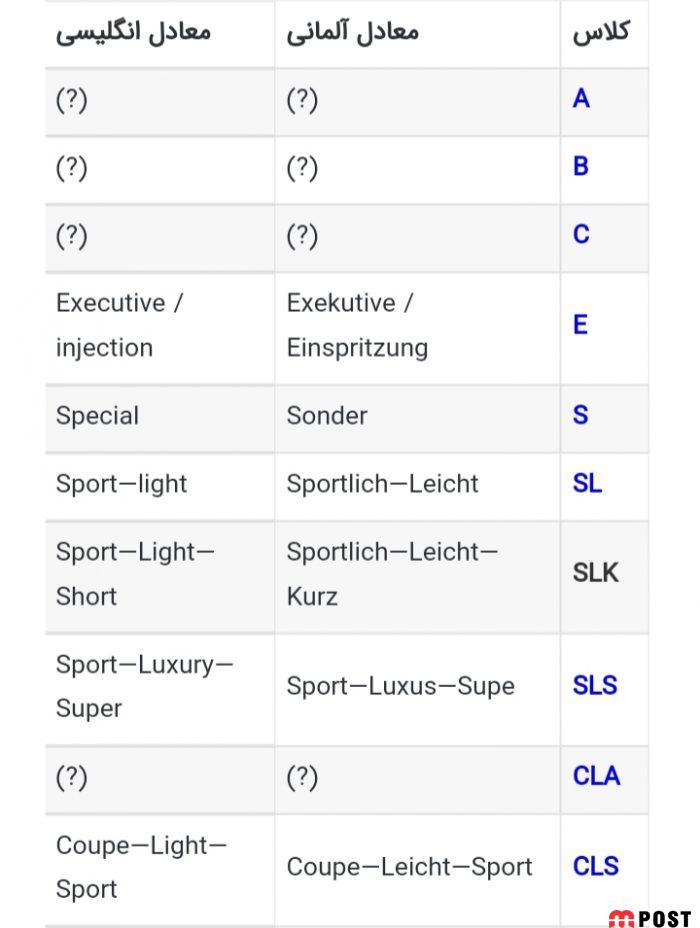Click the POST watermark logo
Screen dimensions: 700x928
[650, 918]
